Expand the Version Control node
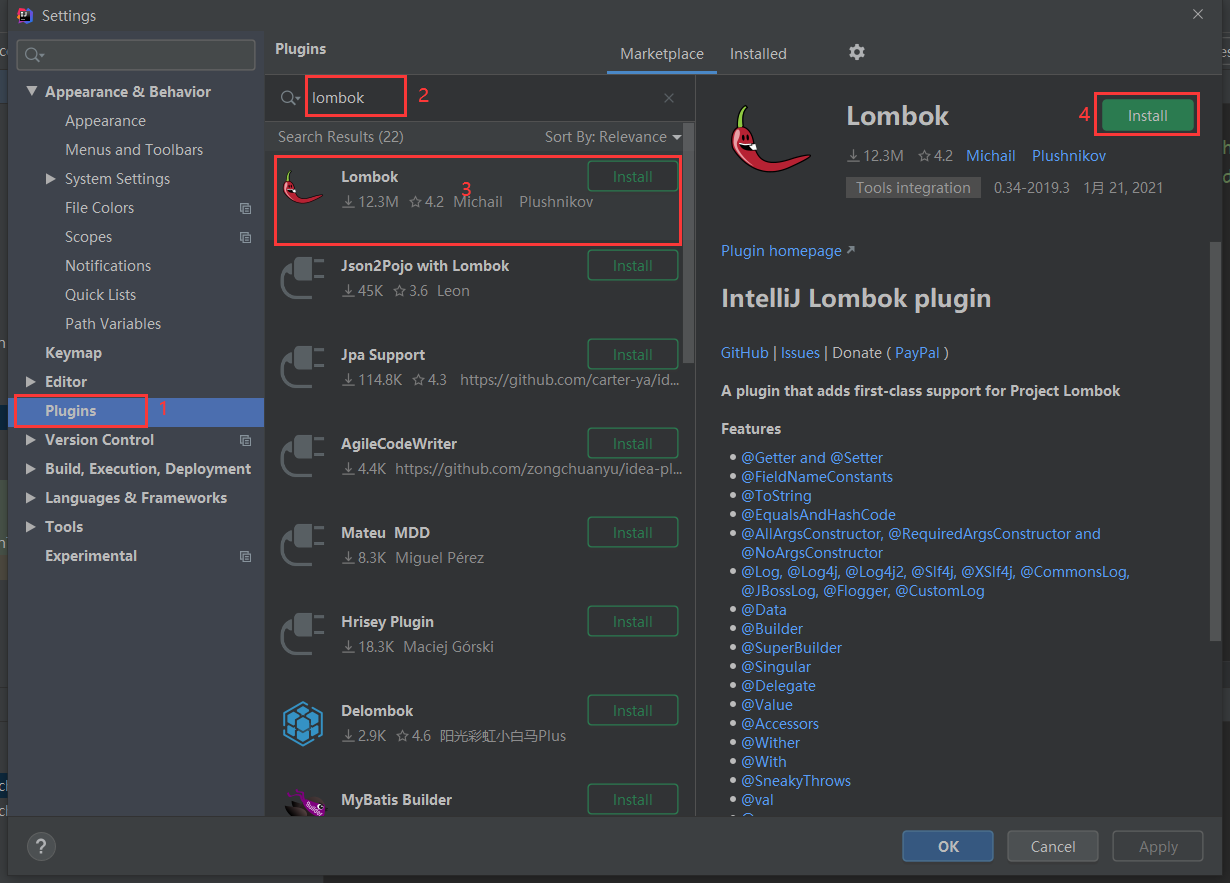 click(31, 440)
